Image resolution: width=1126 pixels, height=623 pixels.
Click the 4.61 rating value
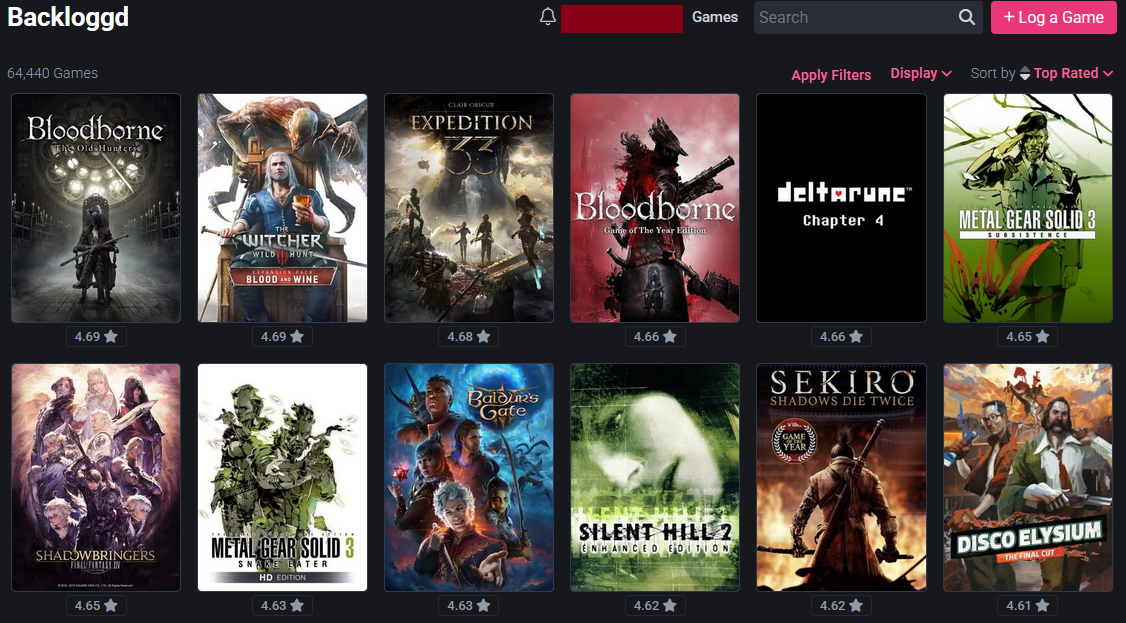1018,606
